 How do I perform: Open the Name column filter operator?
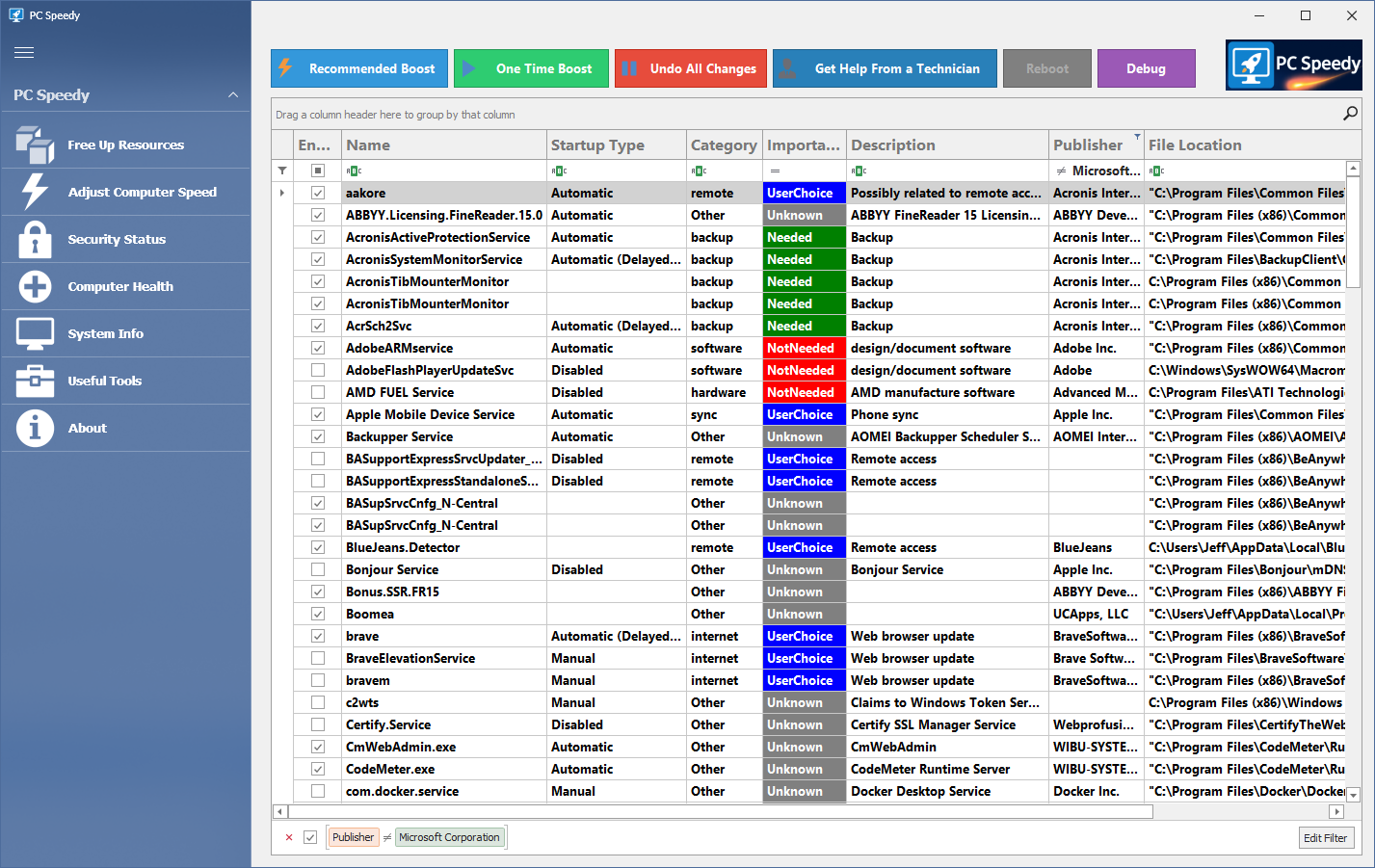click(354, 171)
